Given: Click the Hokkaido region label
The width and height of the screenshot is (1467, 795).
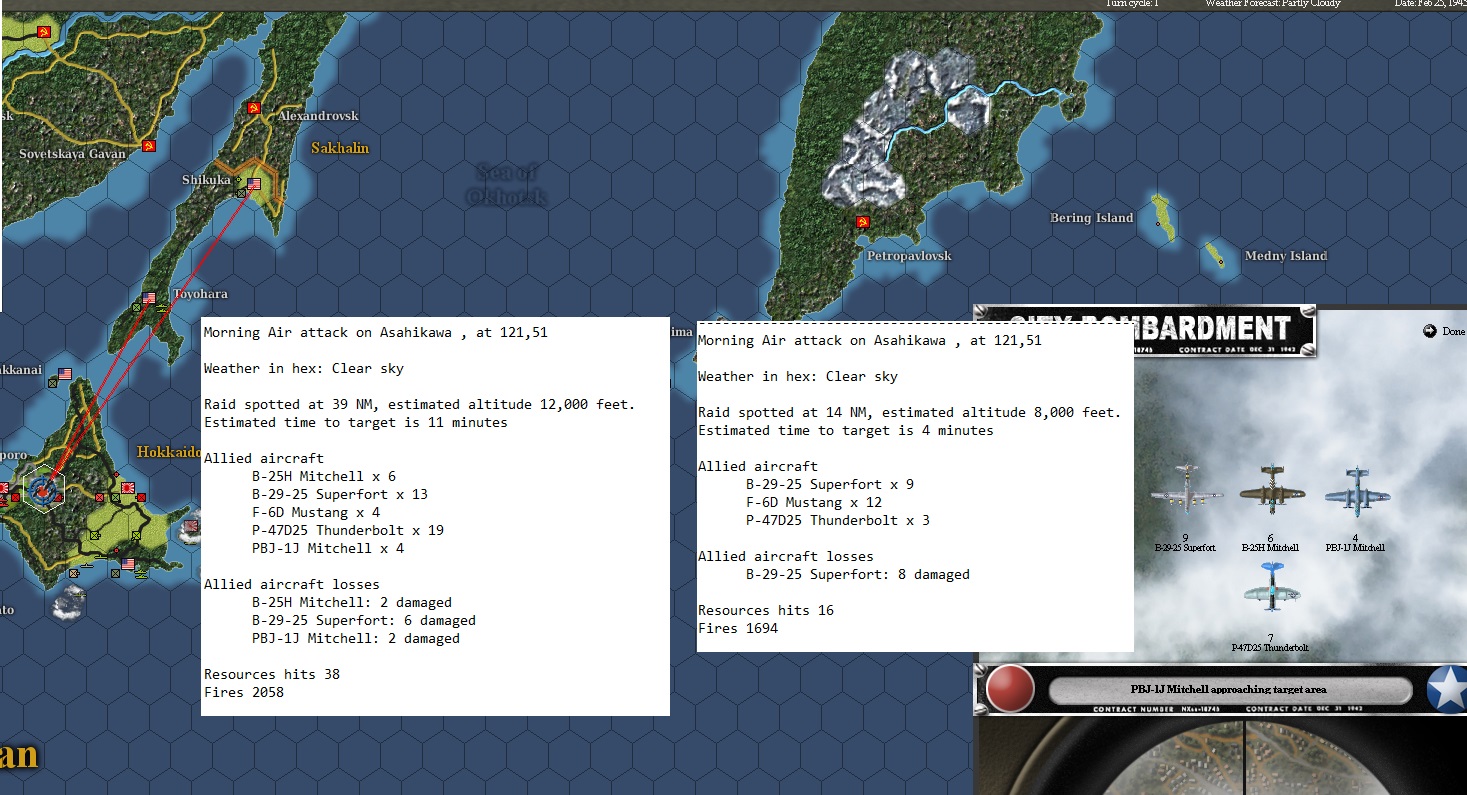Looking at the screenshot, I should click(x=169, y=451).
